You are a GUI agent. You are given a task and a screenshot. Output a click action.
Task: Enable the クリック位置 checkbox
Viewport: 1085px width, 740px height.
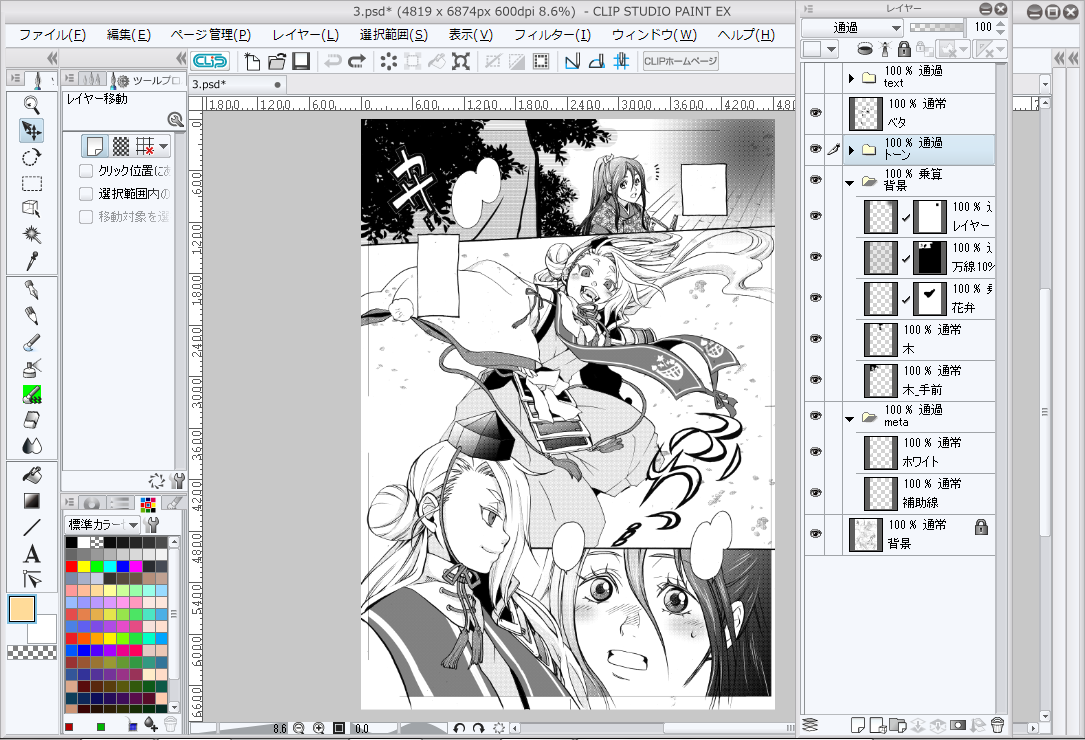point(86,171)
